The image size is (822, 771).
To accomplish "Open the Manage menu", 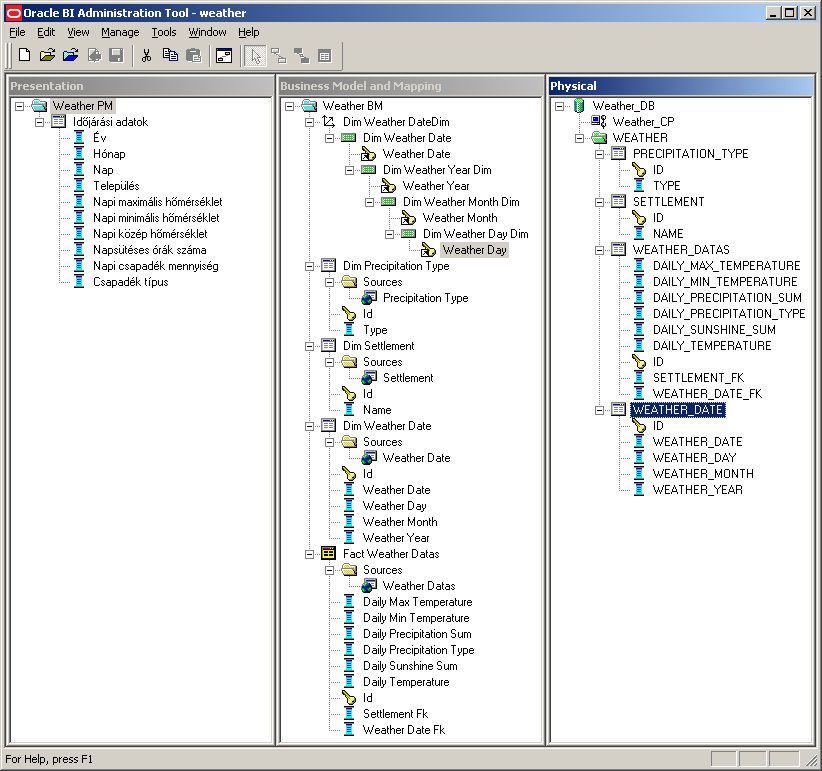I will pyautogui.click(x=120, y=32).
